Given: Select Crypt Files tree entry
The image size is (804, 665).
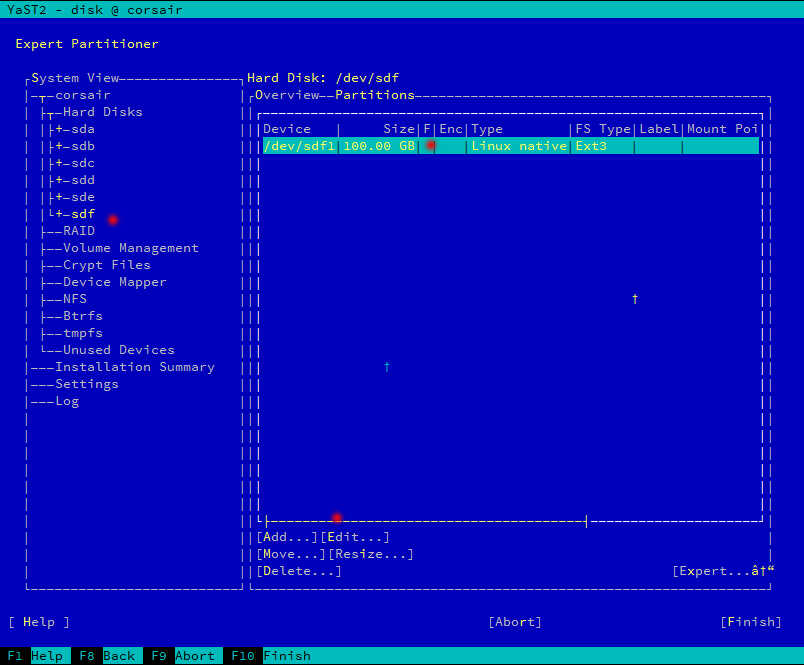Looking at the screenshot, I should point(107,265).
